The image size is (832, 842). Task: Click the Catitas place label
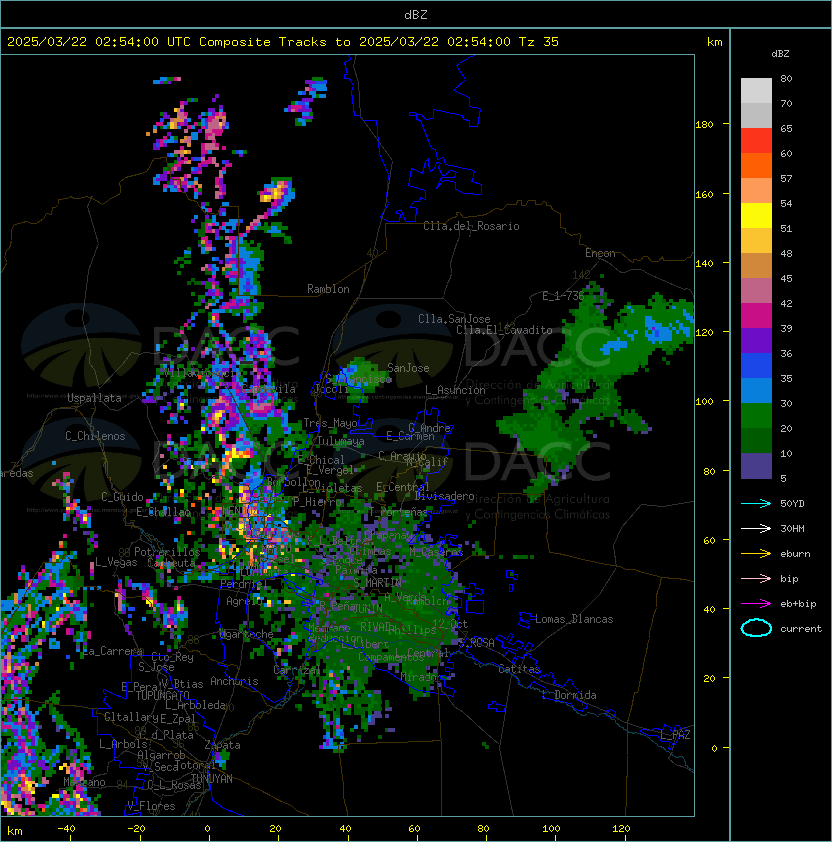pyautogui.click(x=519, y=669)
